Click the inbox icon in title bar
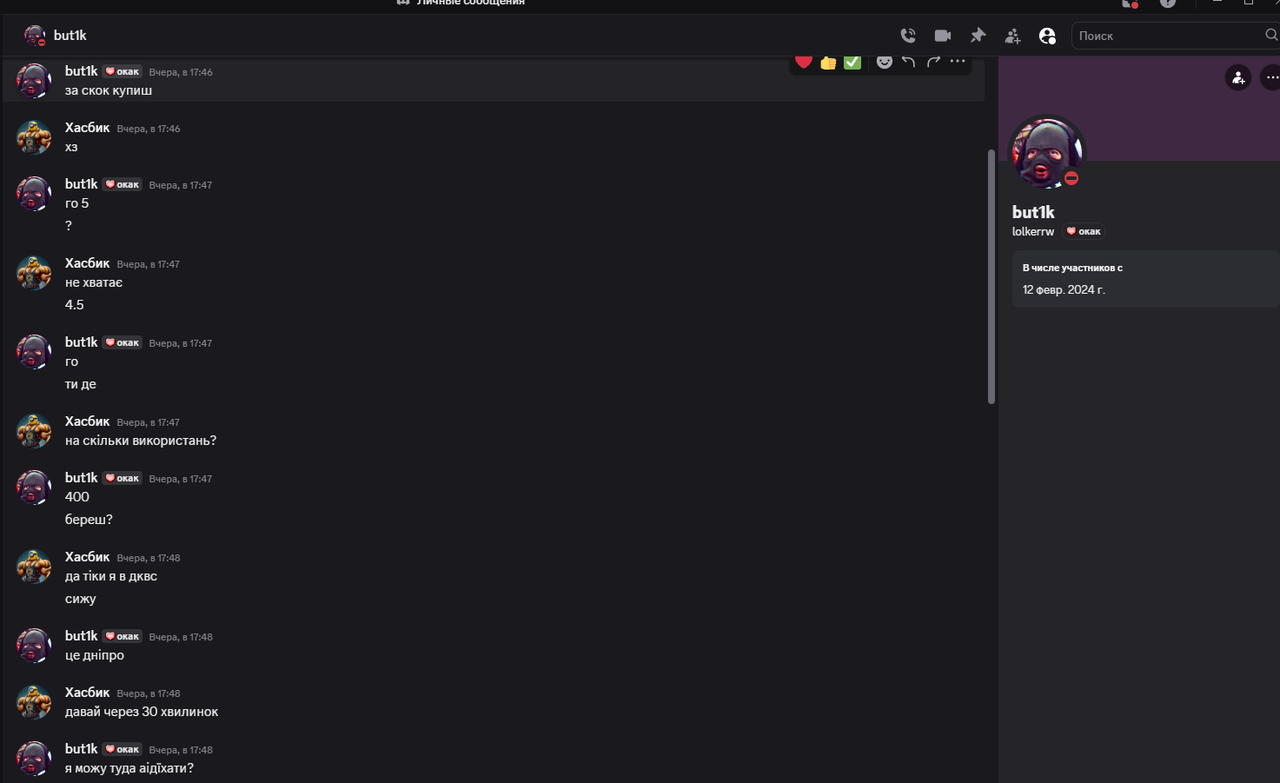This screenshot has height=783, width=1280. pos(1129,3)
